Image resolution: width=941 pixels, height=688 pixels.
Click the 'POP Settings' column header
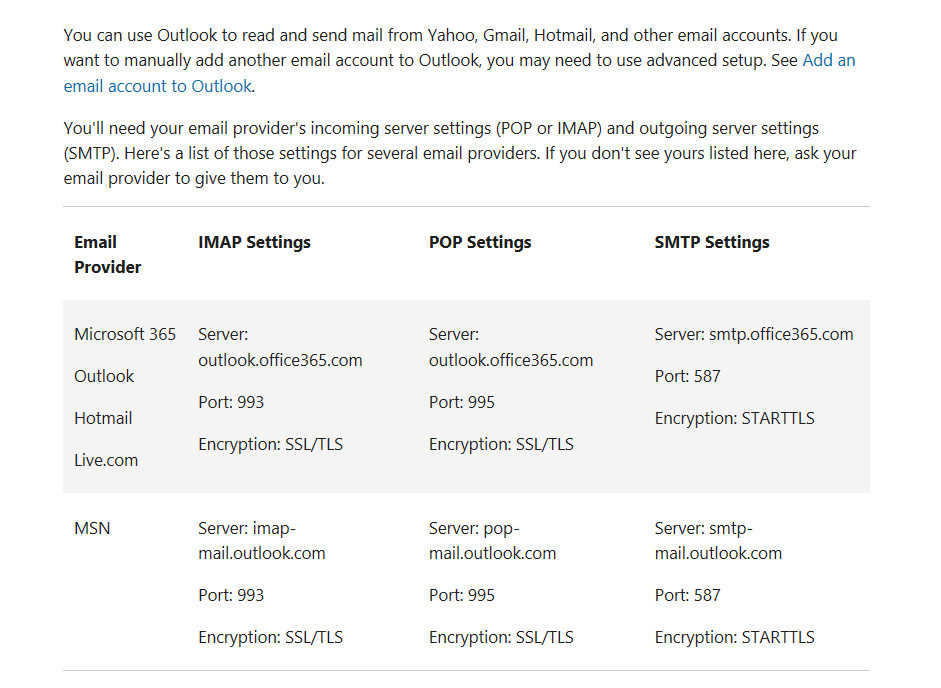click(480, 242)
